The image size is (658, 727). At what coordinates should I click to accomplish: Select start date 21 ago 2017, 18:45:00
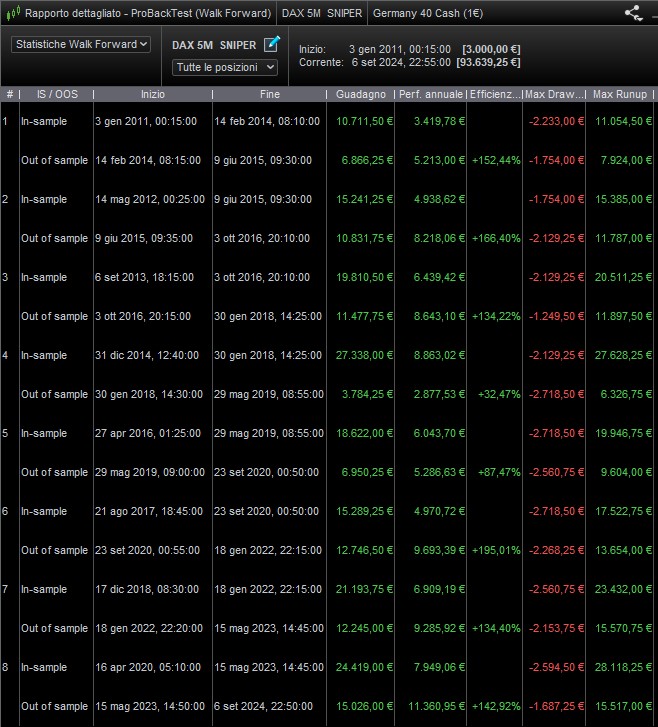tap(149, 511)
